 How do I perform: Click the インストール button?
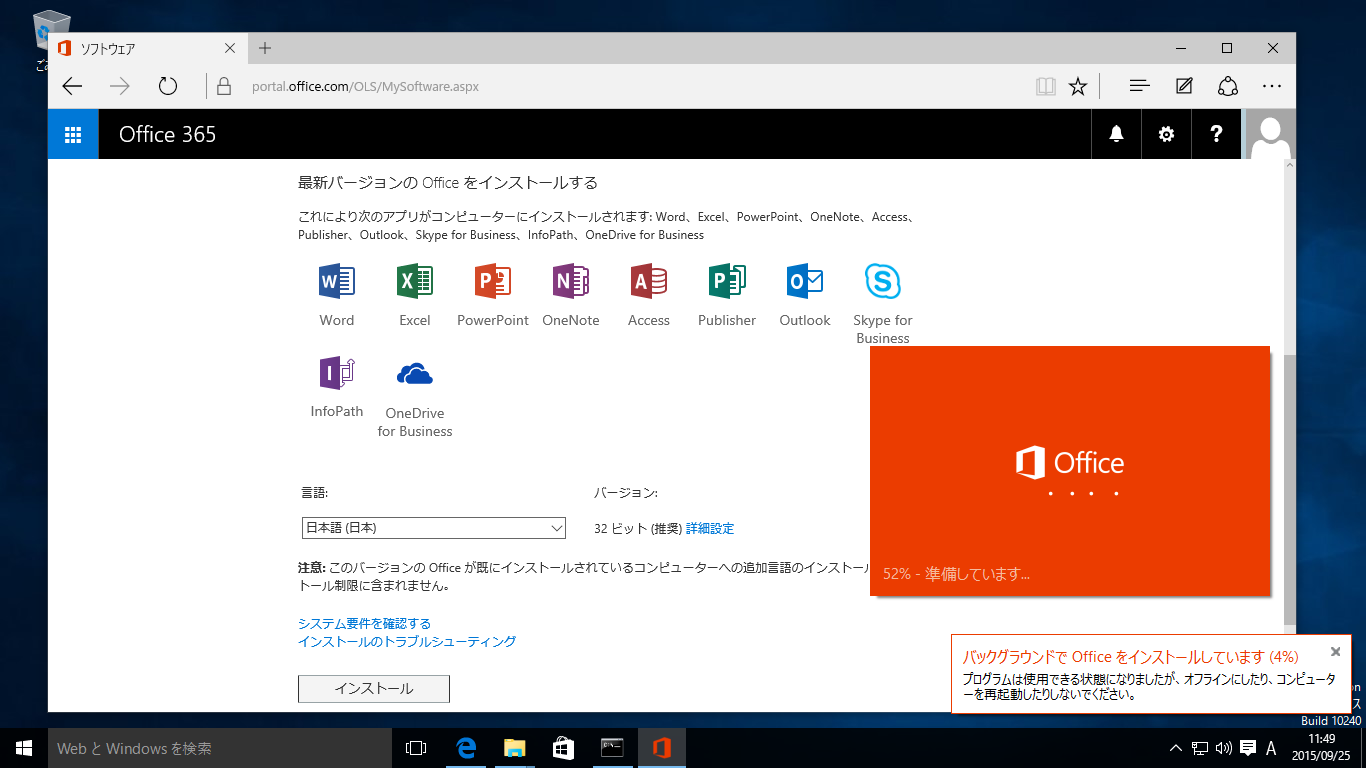point(374,689)
